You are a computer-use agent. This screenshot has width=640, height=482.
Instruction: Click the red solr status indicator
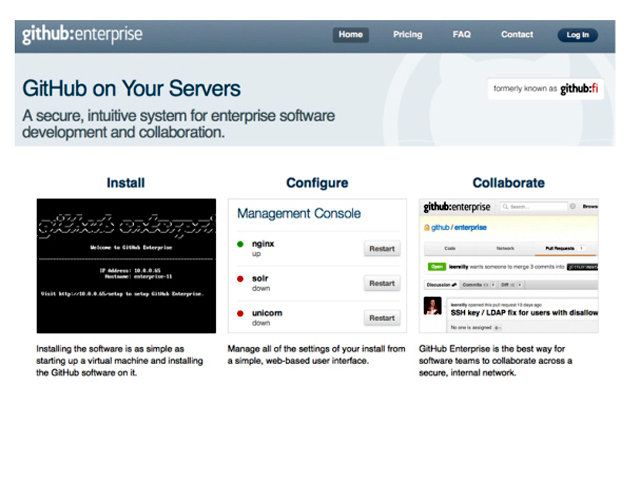click(x=240, y=279)
